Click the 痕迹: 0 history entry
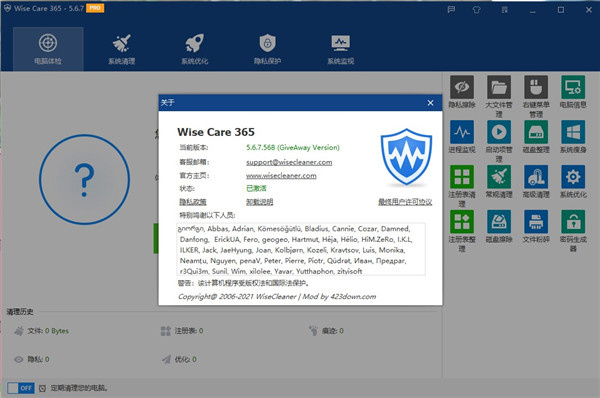This screenshot has height=398, width=600. pos(326,331)
